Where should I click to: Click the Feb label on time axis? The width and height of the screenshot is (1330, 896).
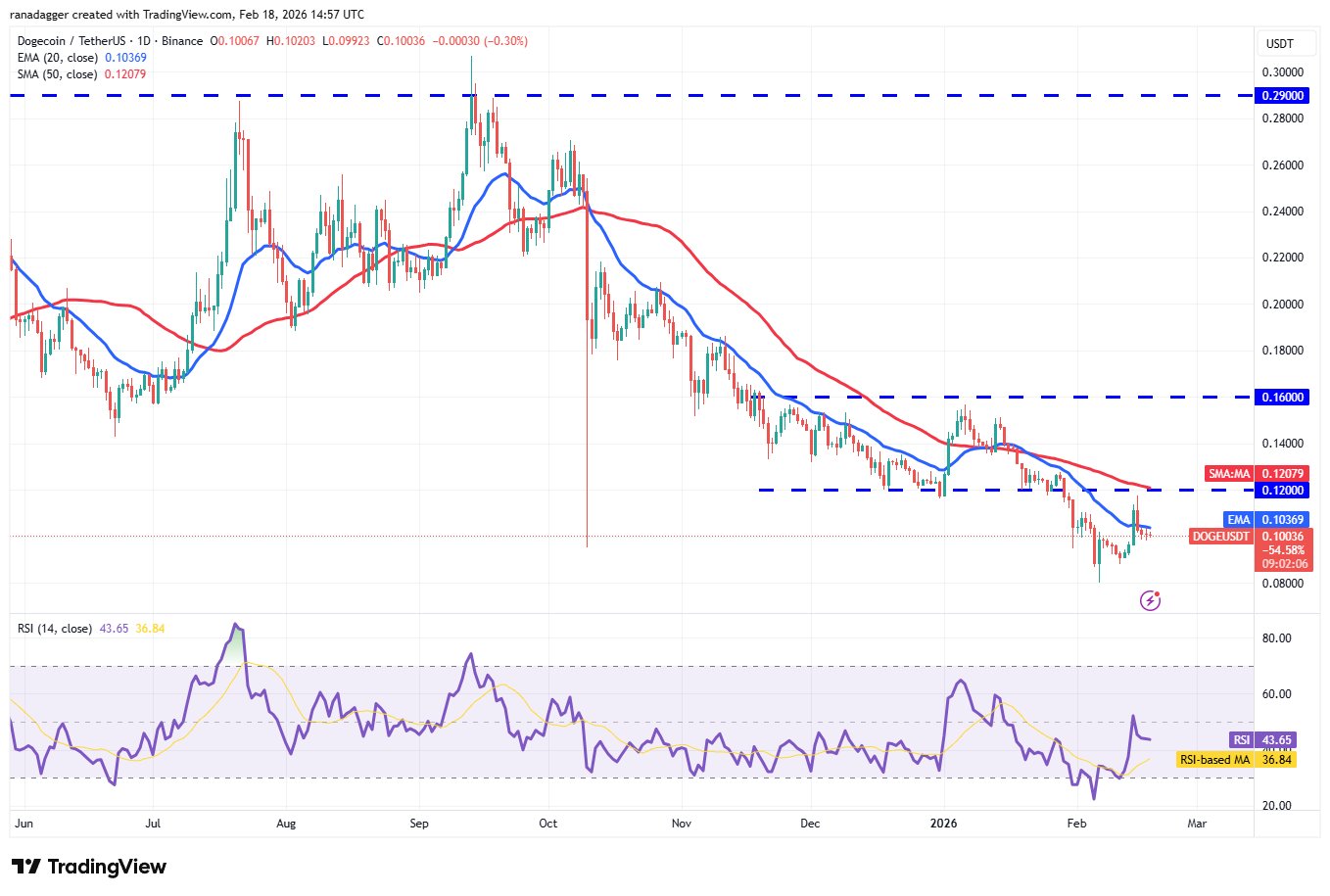point(1076,824)
